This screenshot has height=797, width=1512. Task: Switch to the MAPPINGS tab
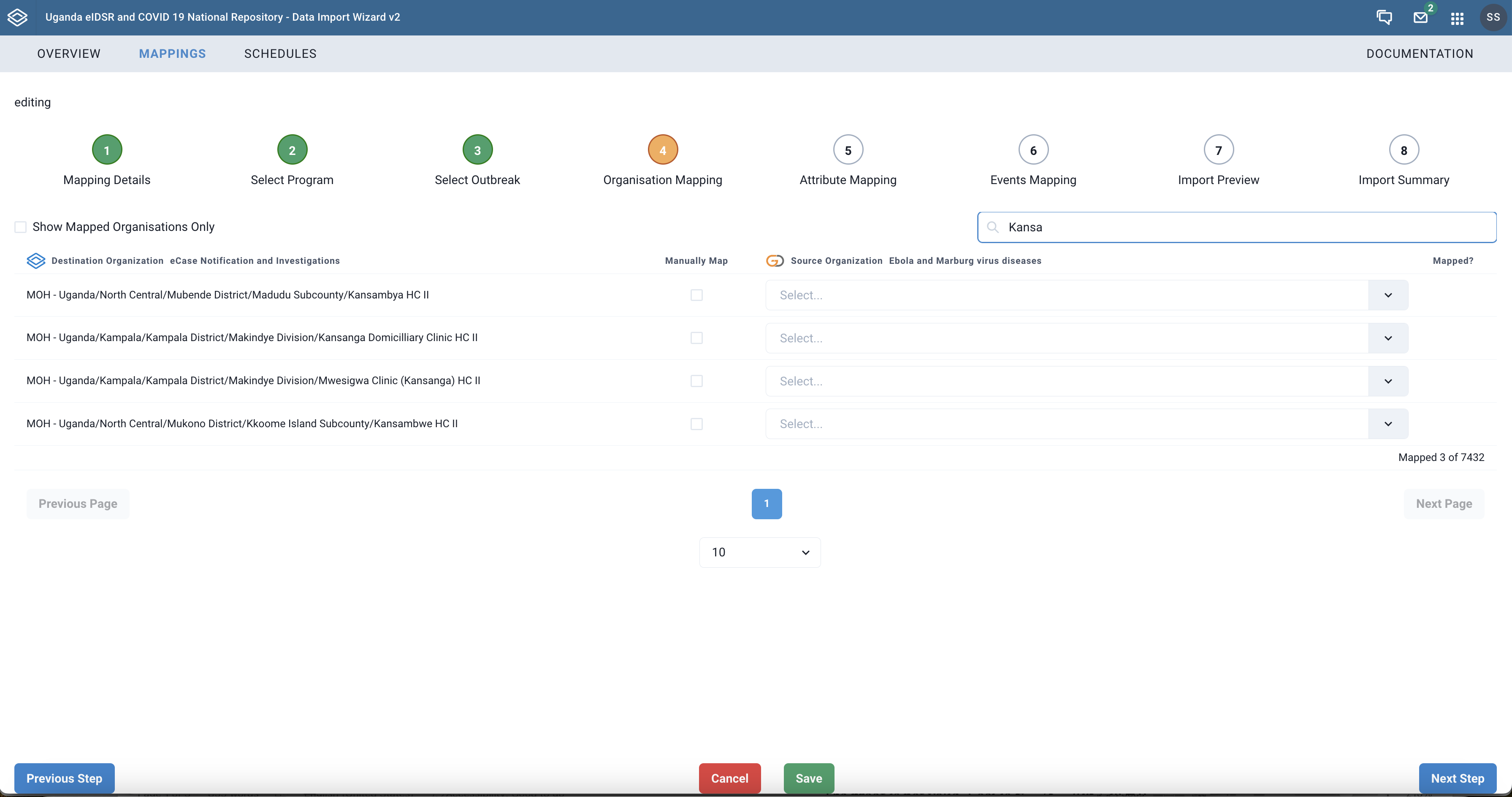click(x=173, y=54)
